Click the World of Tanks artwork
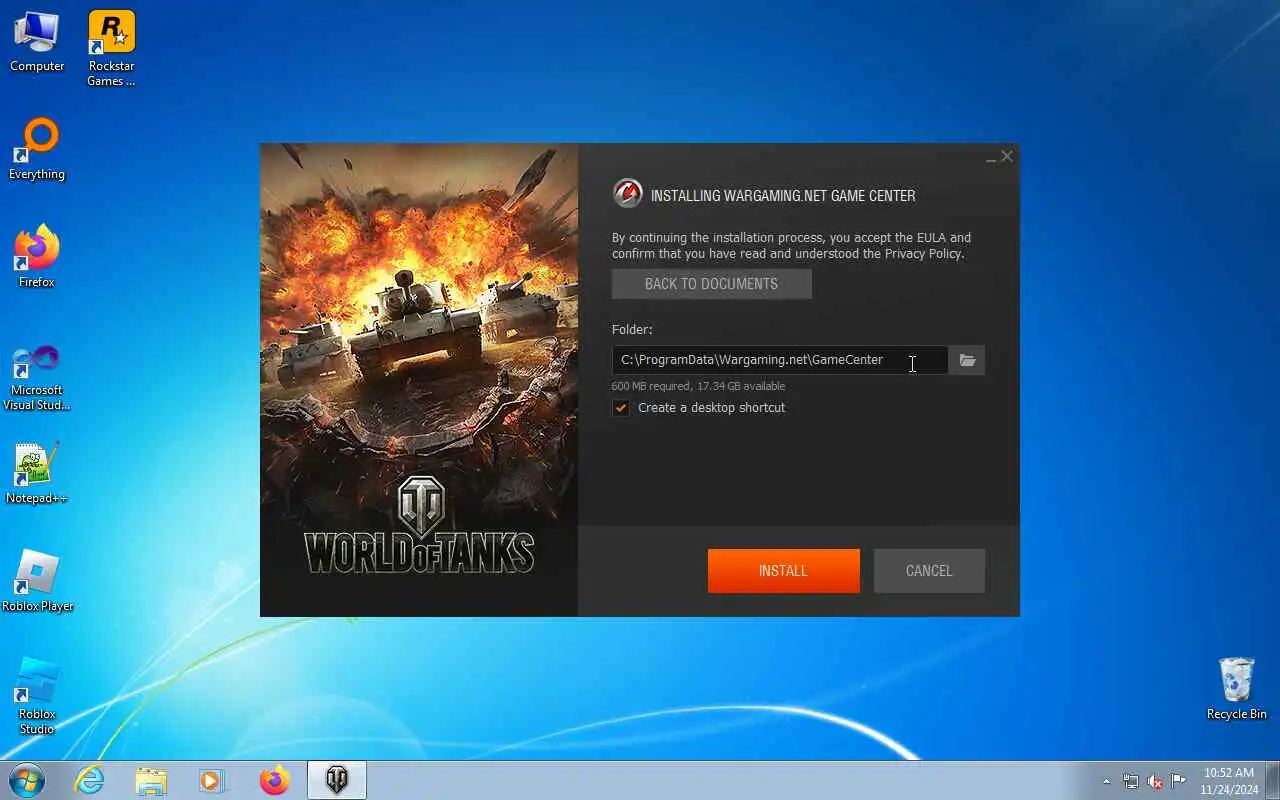This screenshot has width=1280, height=800. coord(419,379)
